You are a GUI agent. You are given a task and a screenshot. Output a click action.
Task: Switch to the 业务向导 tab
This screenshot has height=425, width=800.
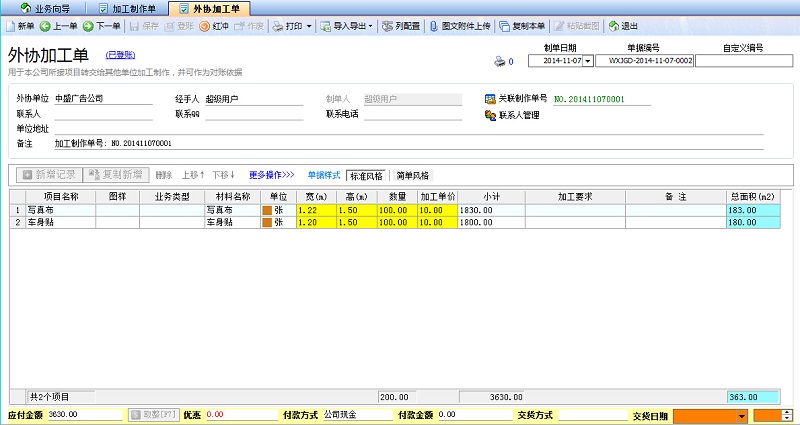pos(51,8)
